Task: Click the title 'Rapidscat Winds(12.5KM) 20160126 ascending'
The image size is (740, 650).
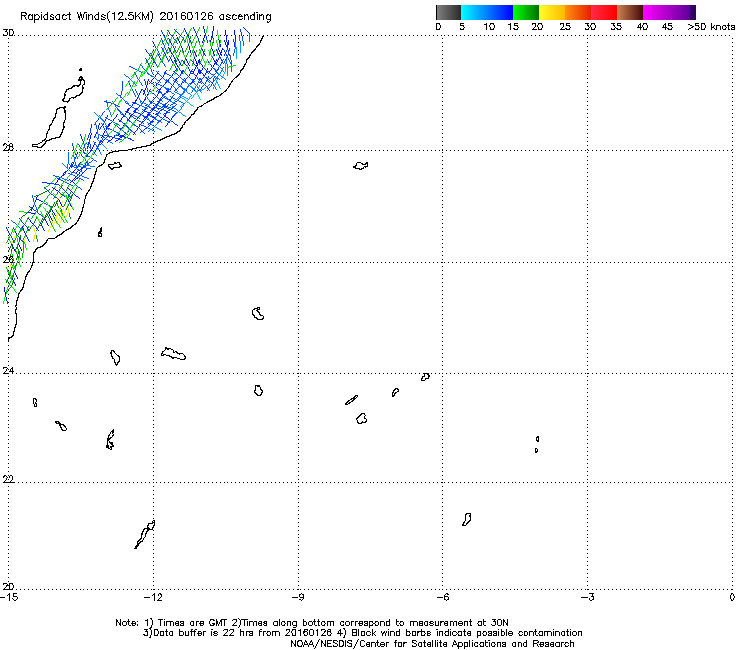Action: pos(146,17)
